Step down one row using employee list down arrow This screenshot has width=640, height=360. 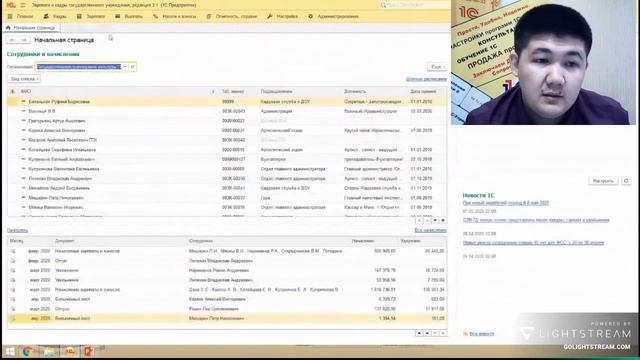[435, 220]
